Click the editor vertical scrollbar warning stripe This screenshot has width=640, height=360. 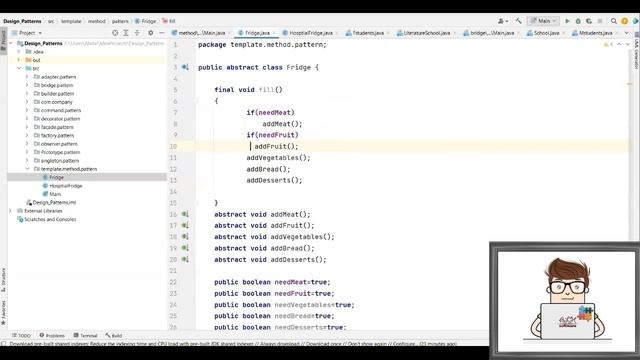pyautogui.click(x=629, y=84)
